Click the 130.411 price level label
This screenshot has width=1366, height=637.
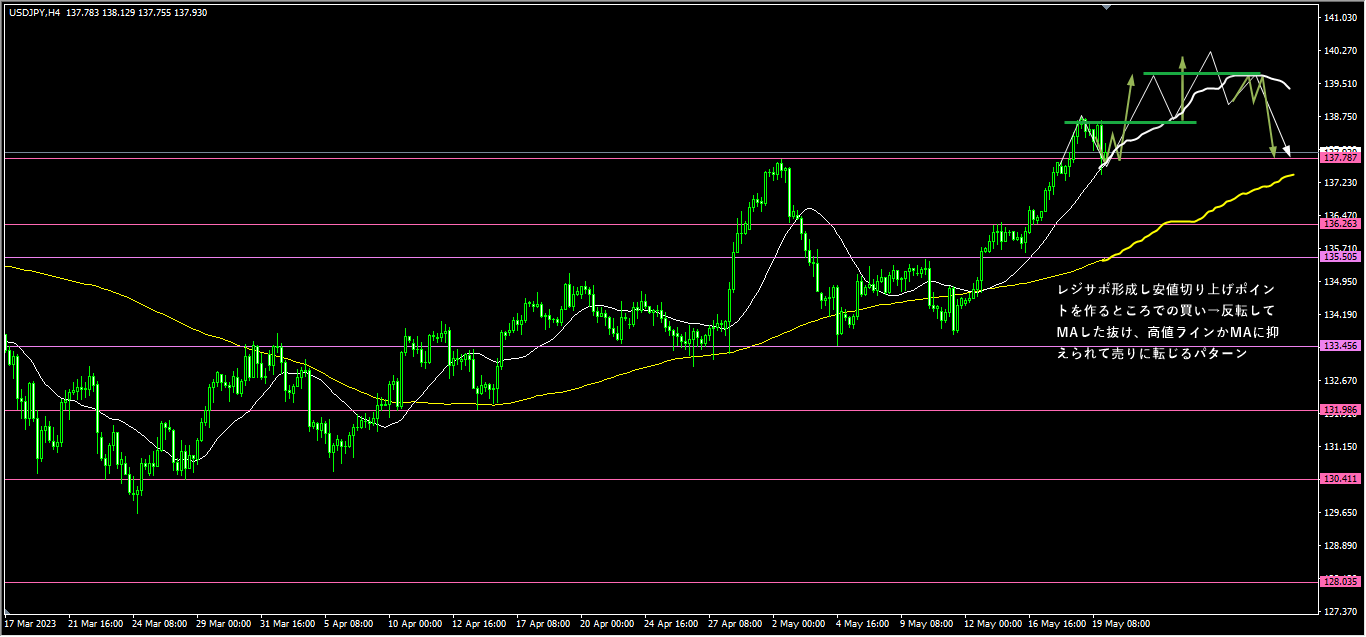point(1339,479)
